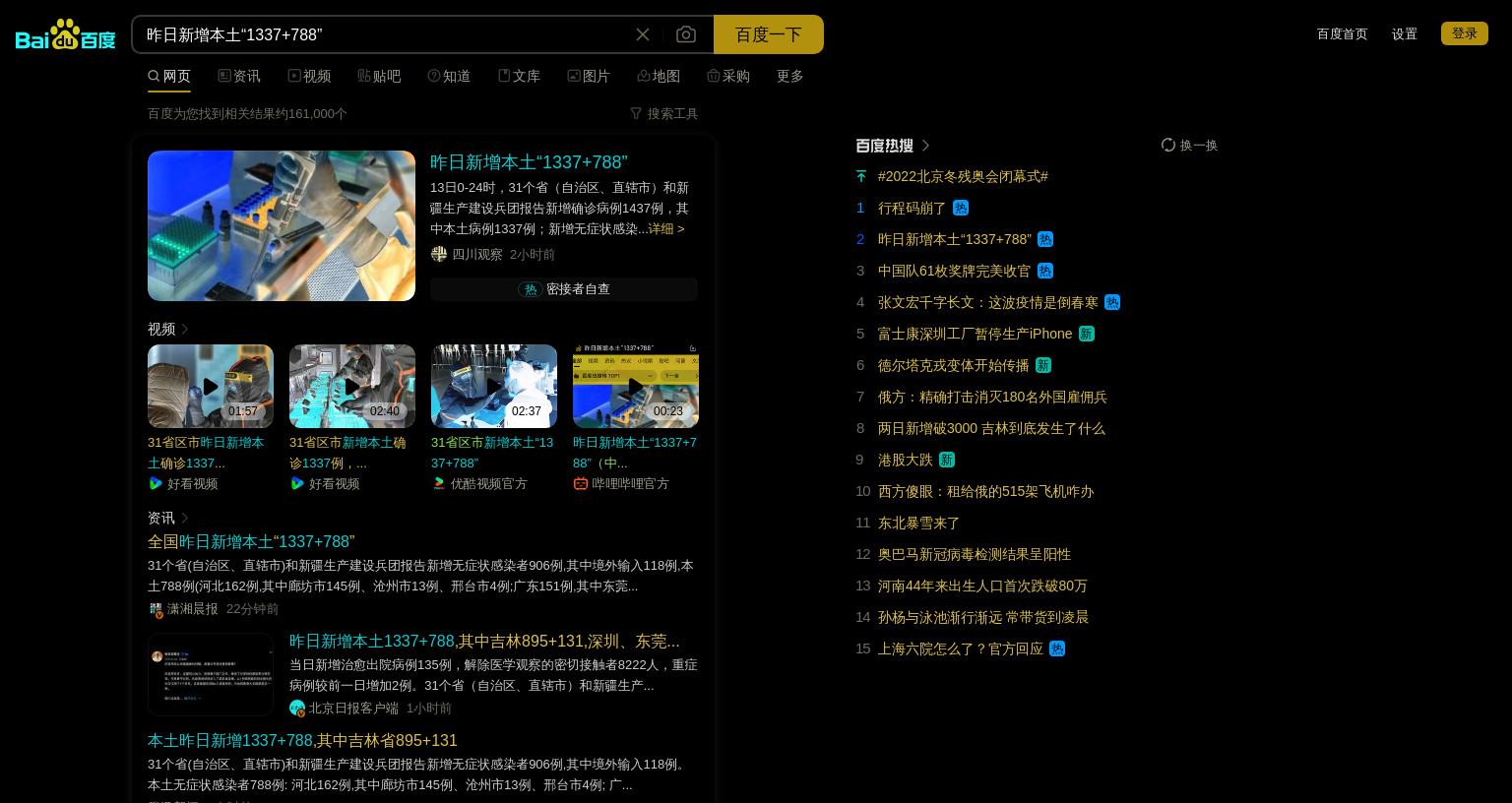Click 详细 > to read more
The width and height of the screenshot is (1512, 803).
pyautogui.click(x=666, y=228)
